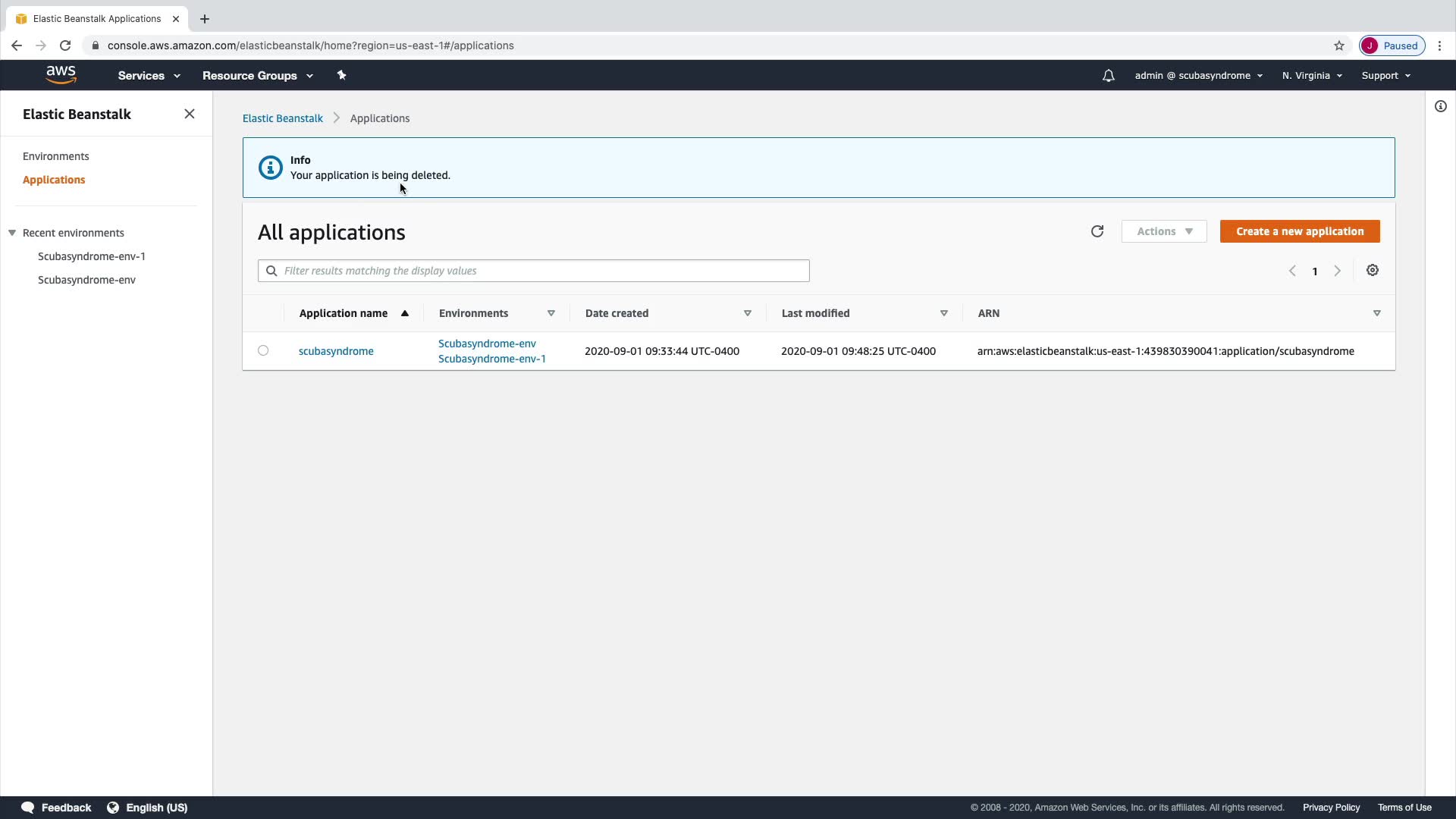This screenshot has height=819, width=1456.
Task: Open the Scubasyndrome-env-1 link in table
Action: click(491, 359)
